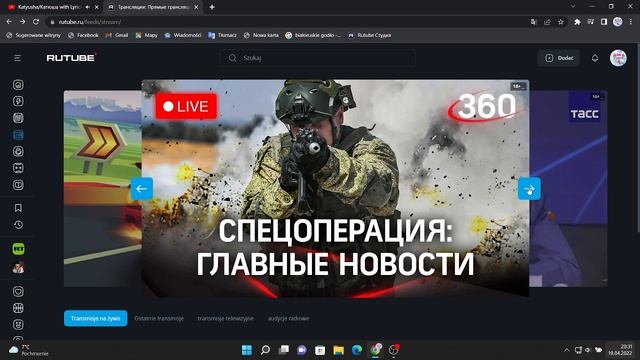Screen dimensions: 640x360
Task: Select the Transmisje na żywo tab
Action: pyautogui.click(x=96, y=318)
